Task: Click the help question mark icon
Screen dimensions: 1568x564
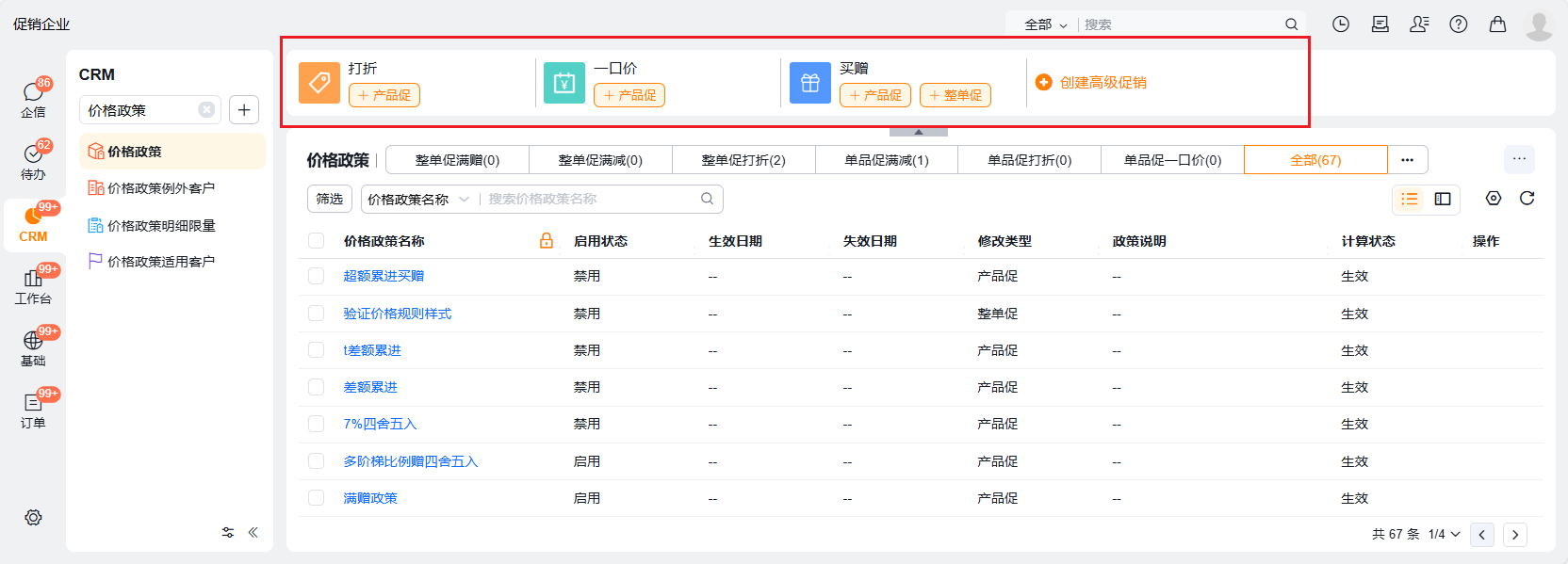Action: tap(1459, 24)
